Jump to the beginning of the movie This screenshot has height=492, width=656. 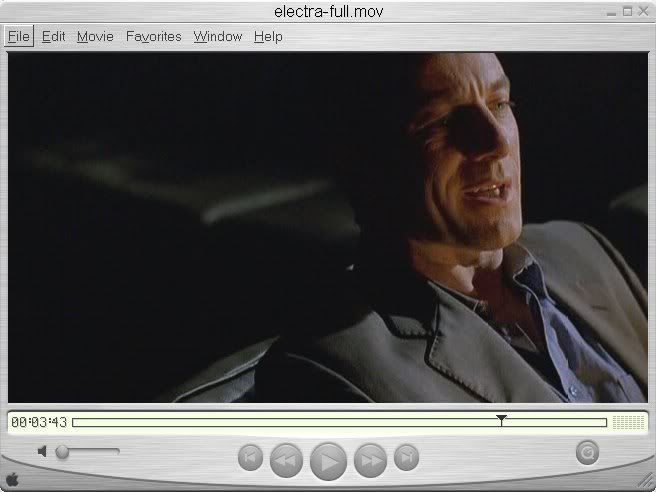[x=250, y=457]
